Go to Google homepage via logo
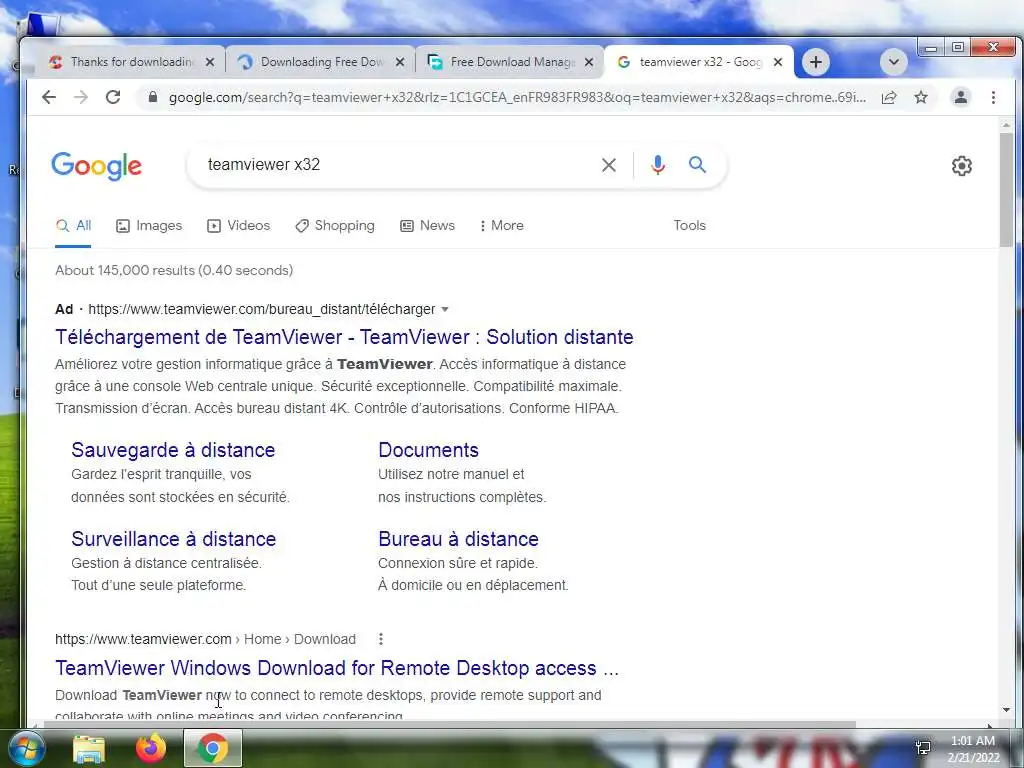This screenshot has width=1024, height=768. (x=97, y=166)
